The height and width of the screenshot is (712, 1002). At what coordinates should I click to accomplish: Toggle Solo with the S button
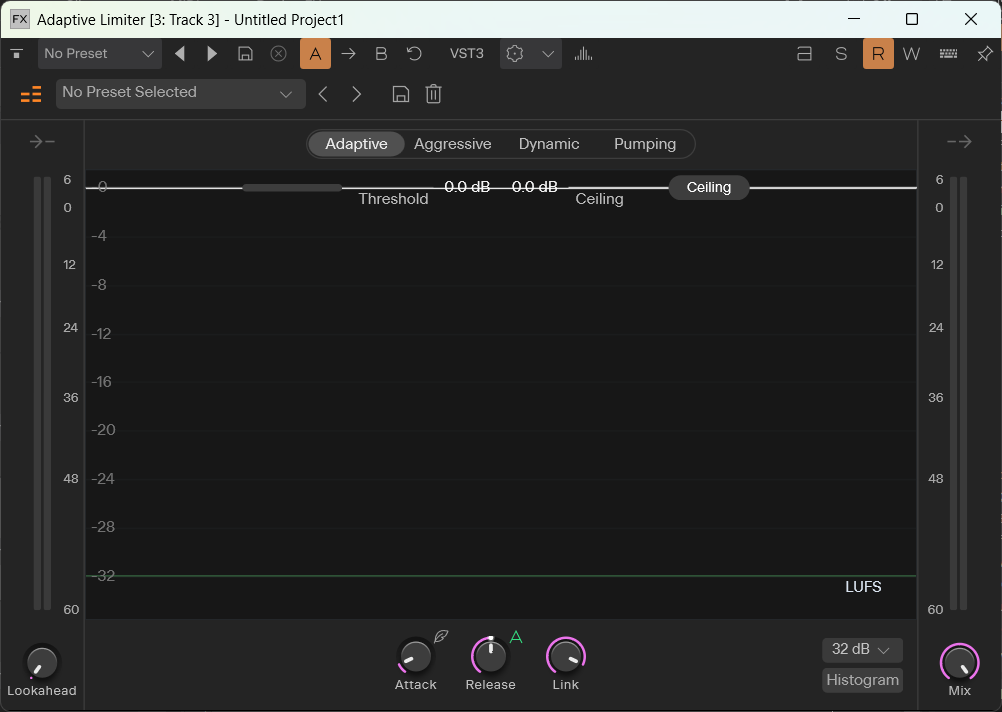tap(841, 54)
